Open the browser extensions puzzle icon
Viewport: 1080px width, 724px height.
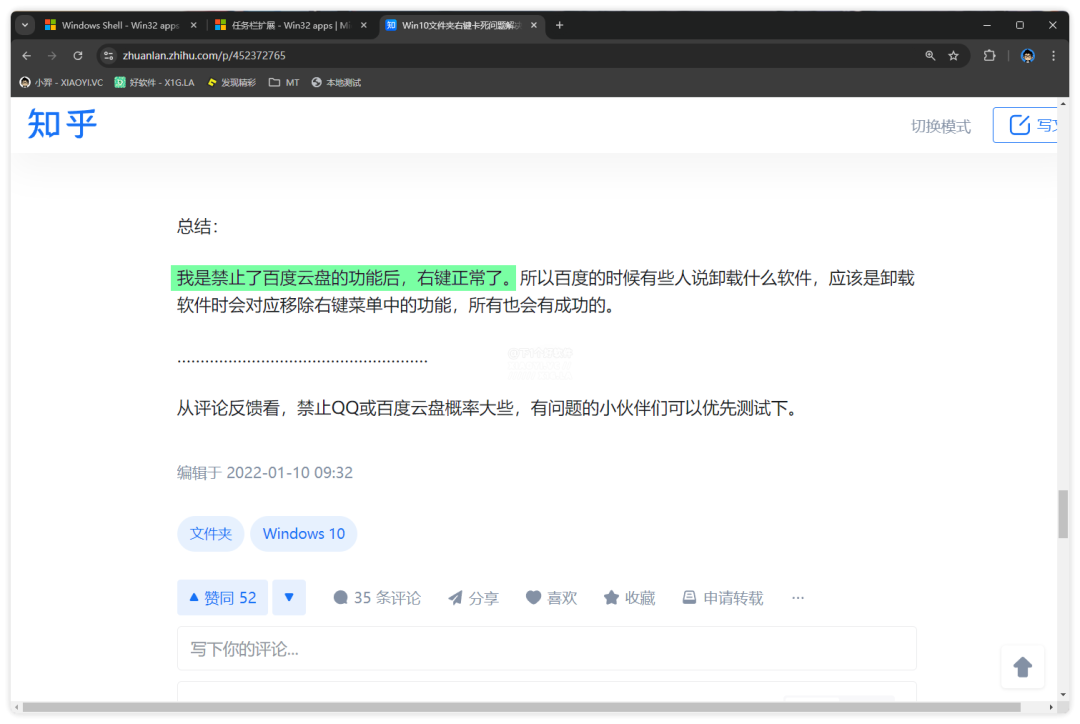click(x=989, y=56)
